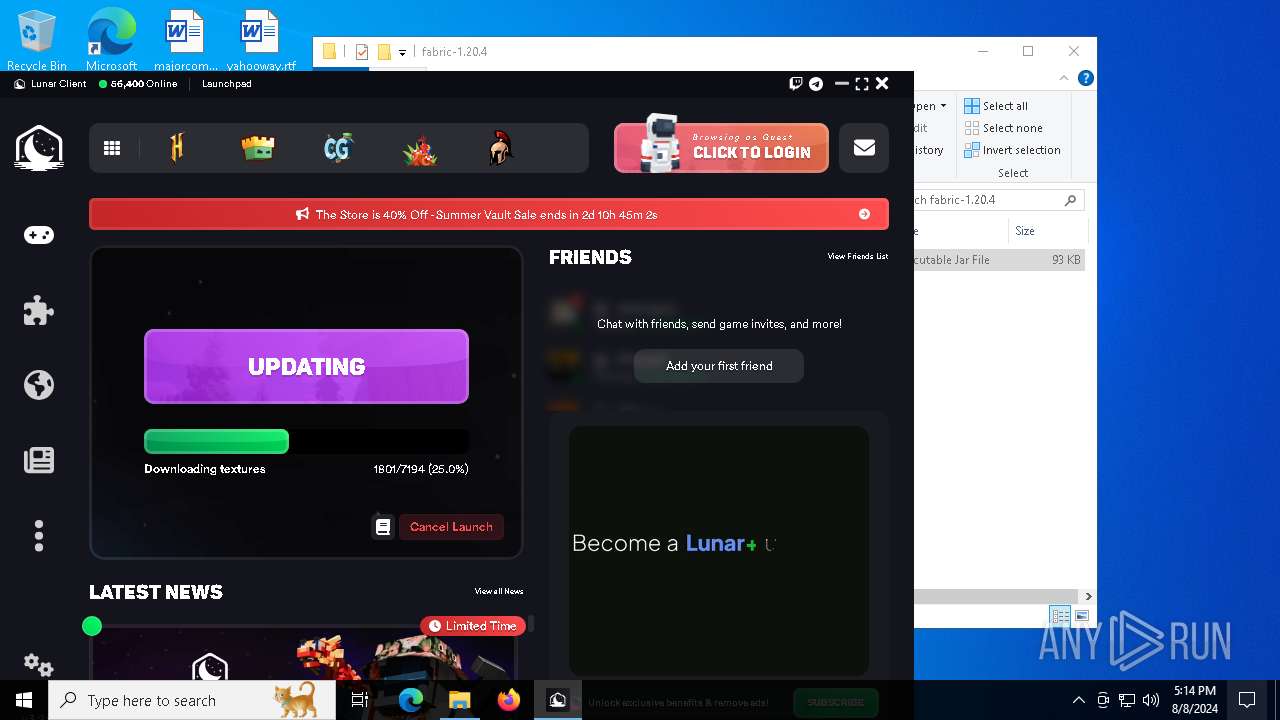Click the File Explorer help icon

1086,78
